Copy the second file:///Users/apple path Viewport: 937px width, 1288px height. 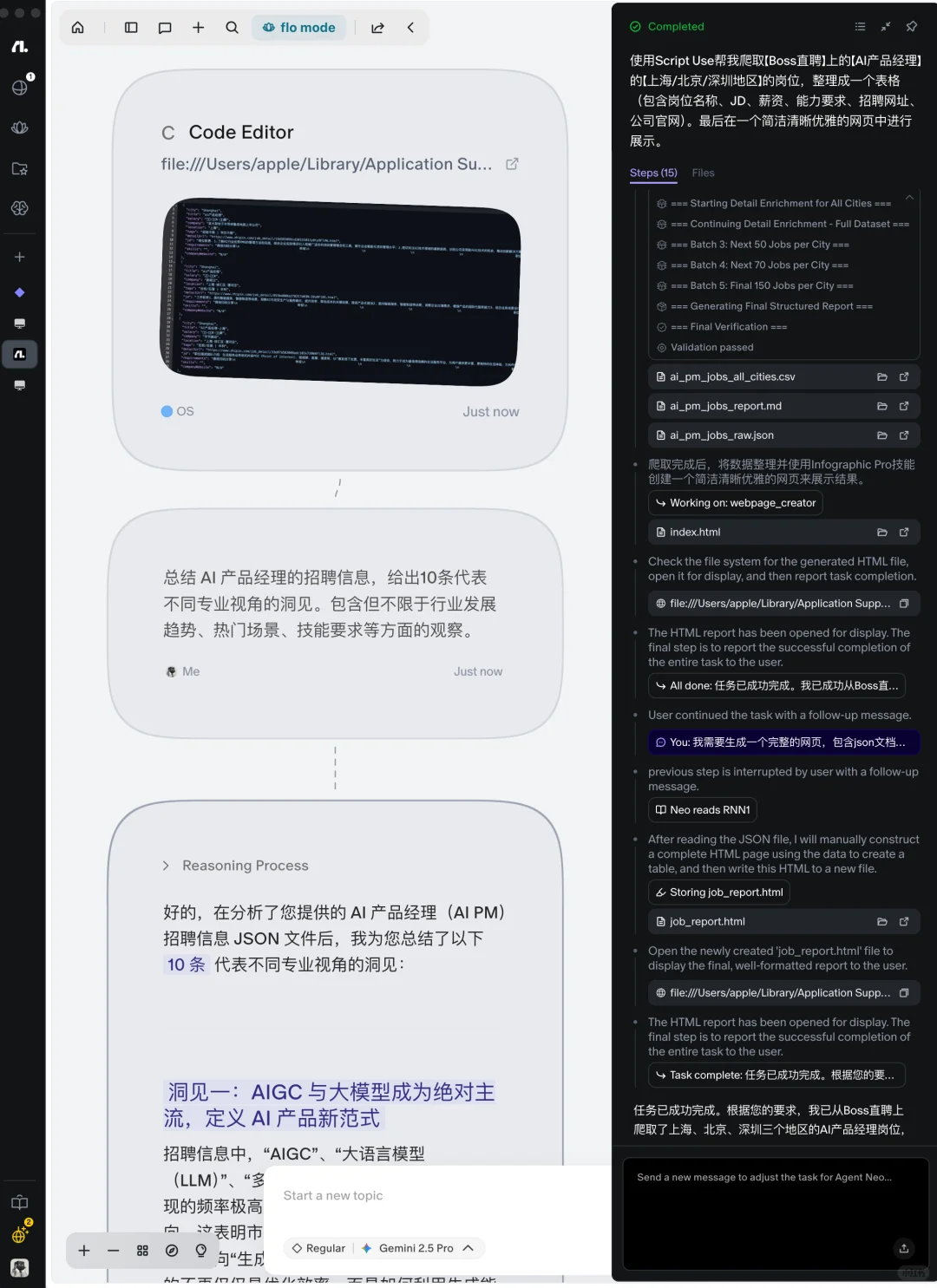(904, 993)
